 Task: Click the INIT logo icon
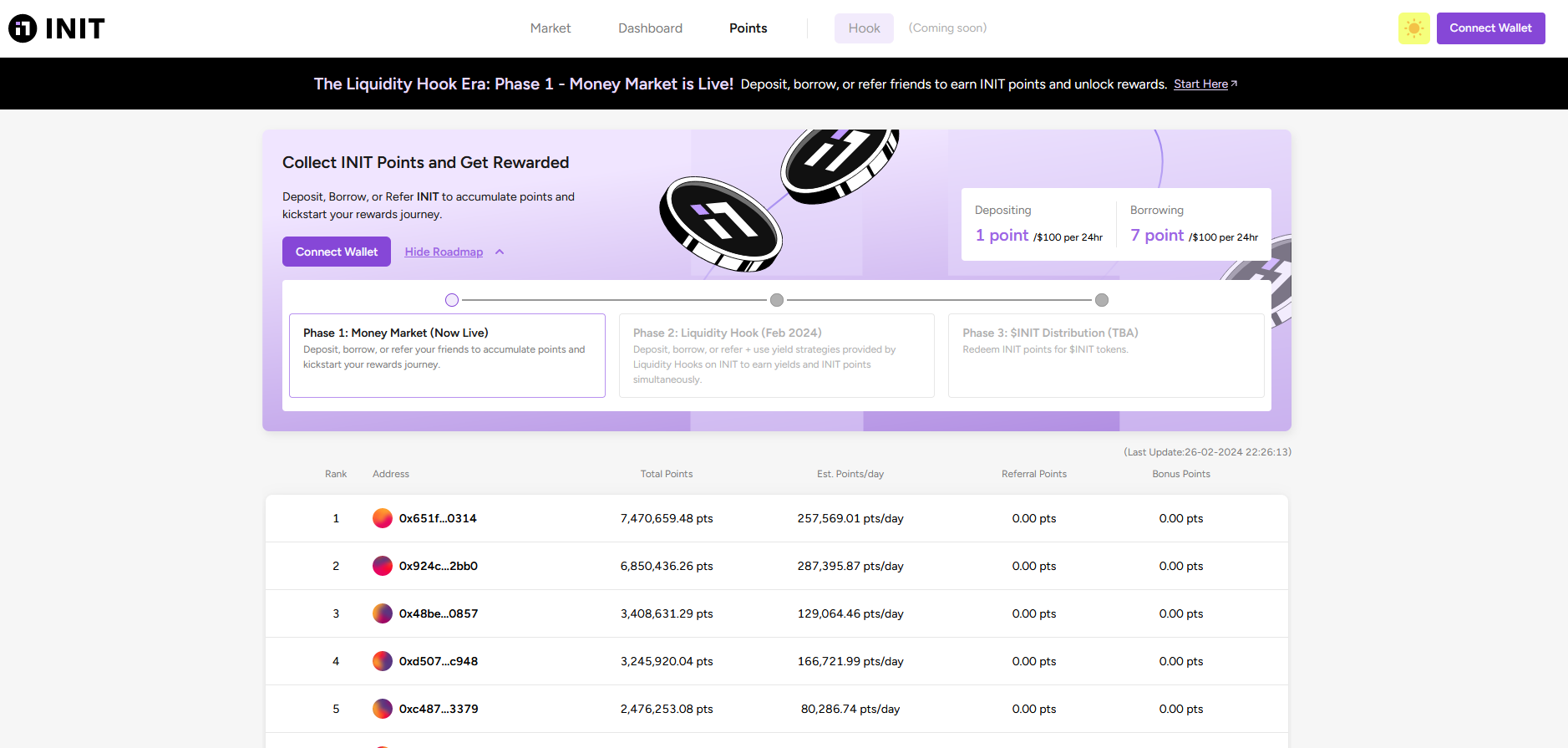pyautogui.click(x=23, y=28)
